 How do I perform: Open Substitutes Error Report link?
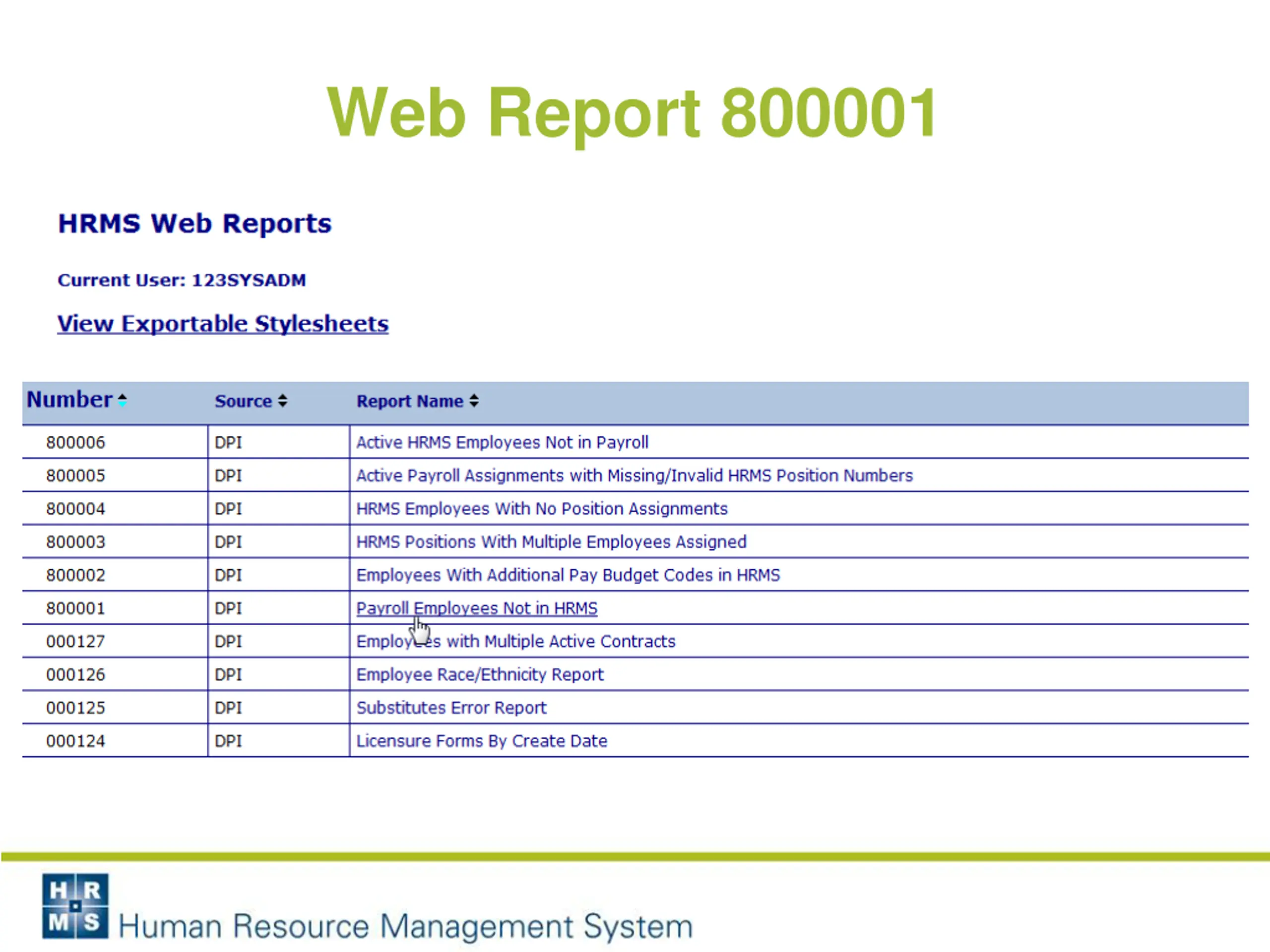(x=451, y=708)
